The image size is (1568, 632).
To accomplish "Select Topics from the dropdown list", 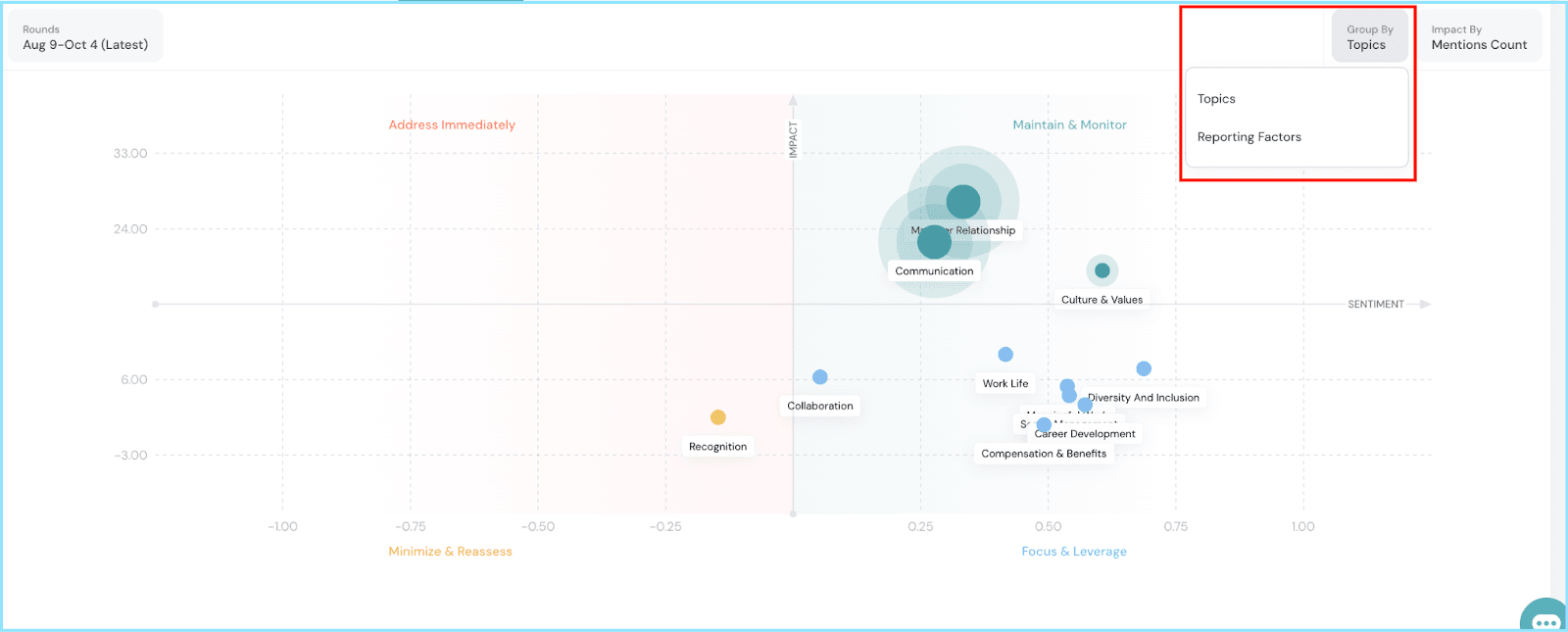I will [x=1216, y=99].
